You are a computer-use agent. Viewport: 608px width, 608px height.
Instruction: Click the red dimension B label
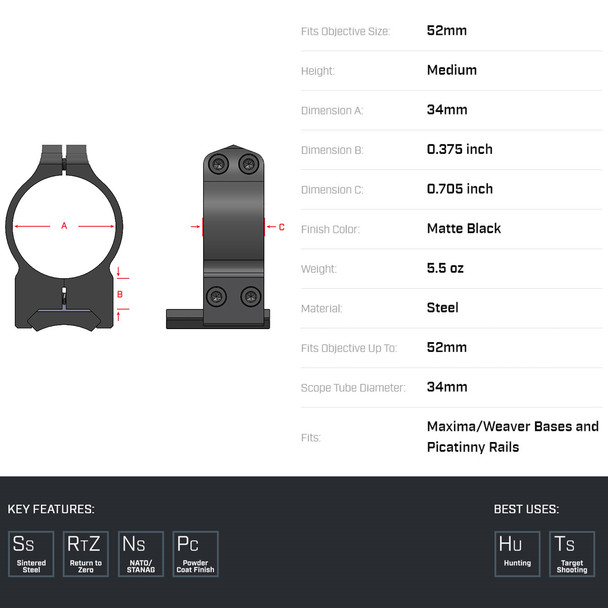[x=120, y=294]
